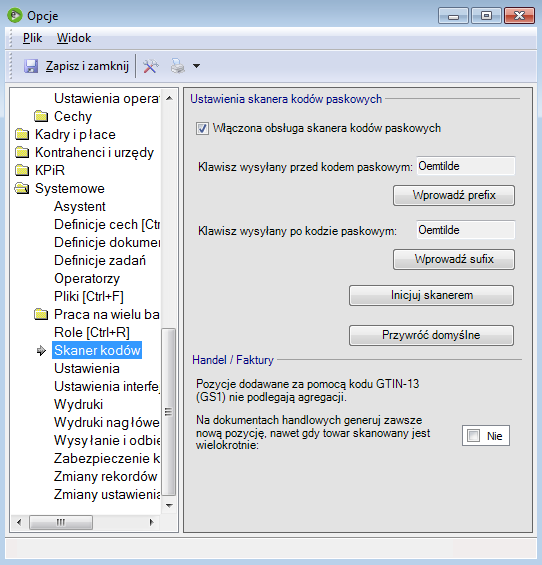Click the tree vertical scrollbar up arrow
The image size is (542, 565).
(x=169, y=98)
